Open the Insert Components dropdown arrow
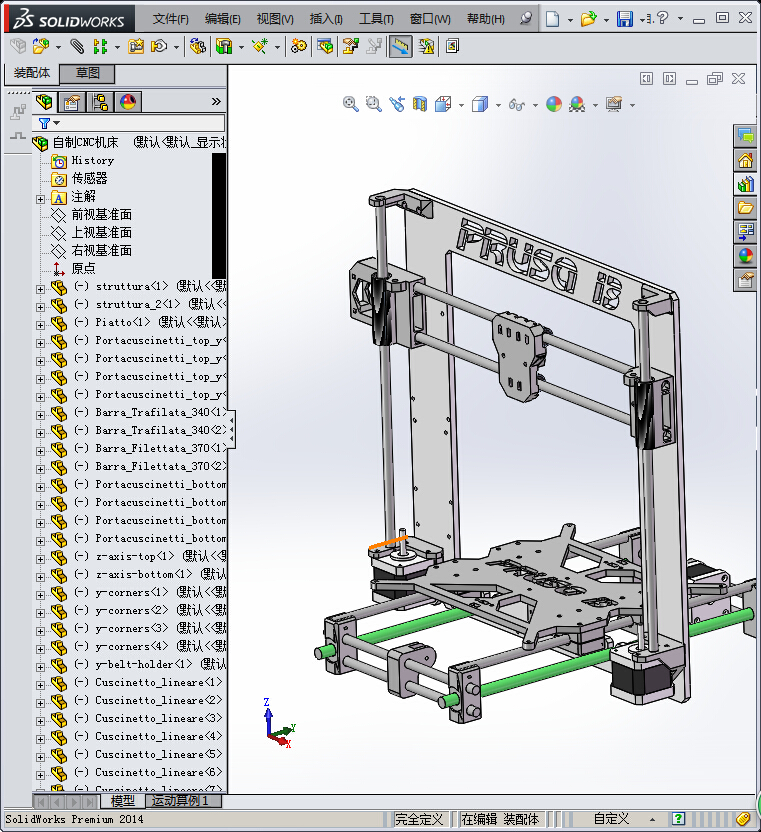 [x=58, y=47]
